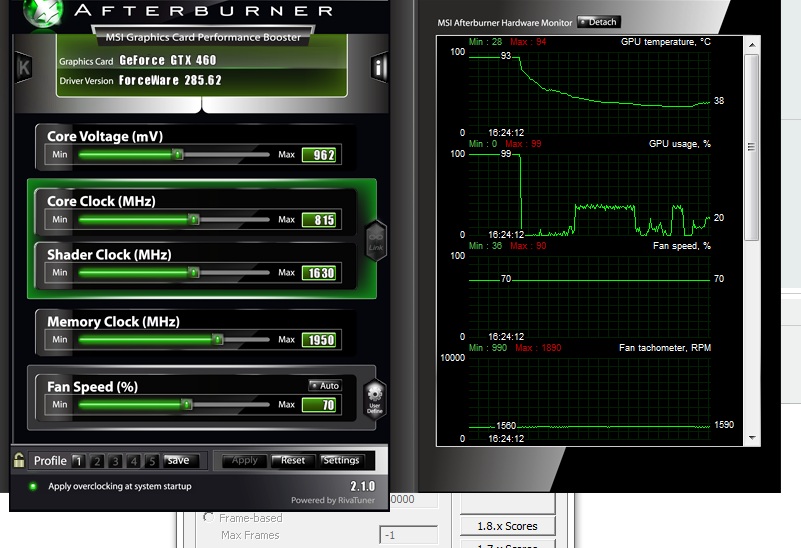Select profile slot 3
Viewport: 801px width, 548px height.
(115, 461)
